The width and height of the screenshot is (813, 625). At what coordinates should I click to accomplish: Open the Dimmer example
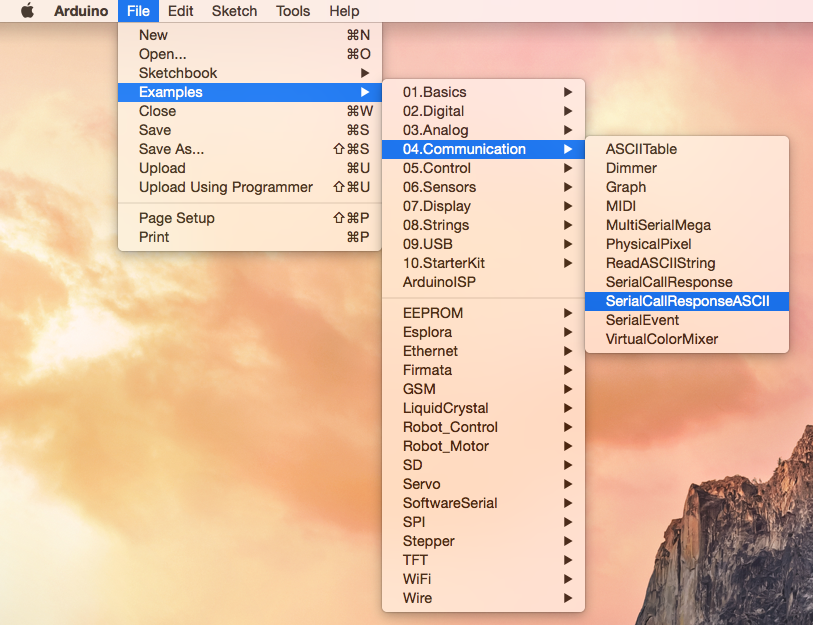(x=687, y=168)
